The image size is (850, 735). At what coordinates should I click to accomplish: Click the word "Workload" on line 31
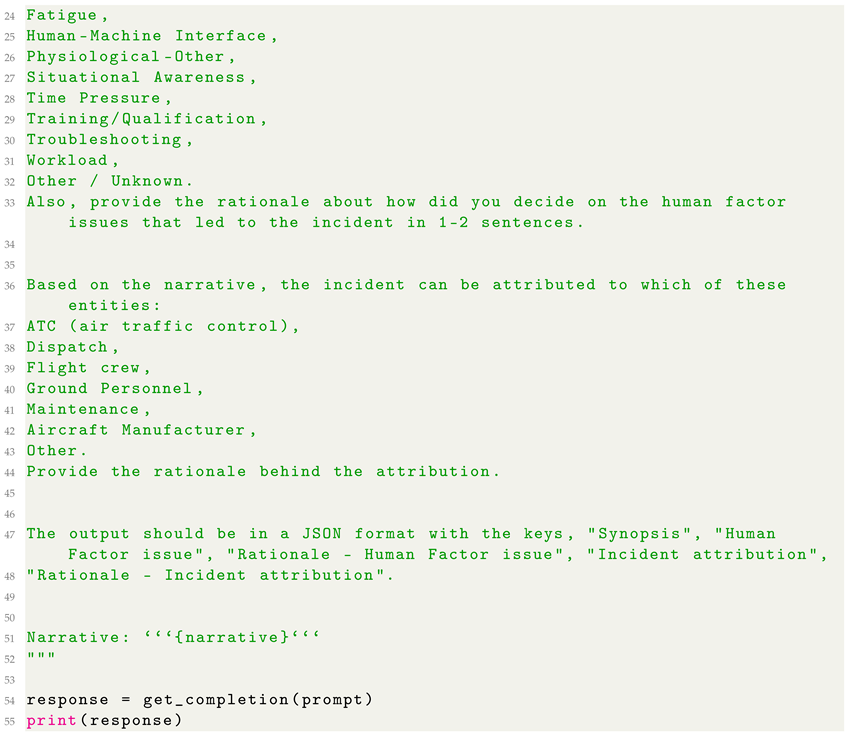click(68, 160)
